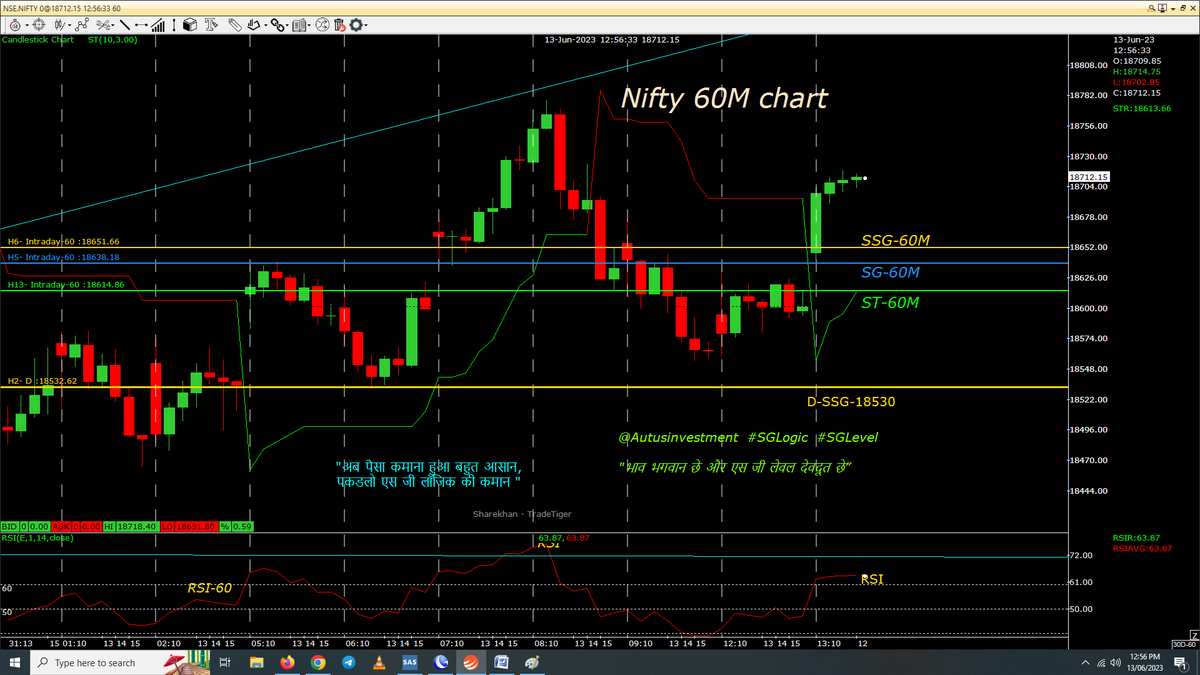Expand the settings gear dropdown arrow
The image size is (1200, 675).
tap(367, 25)
